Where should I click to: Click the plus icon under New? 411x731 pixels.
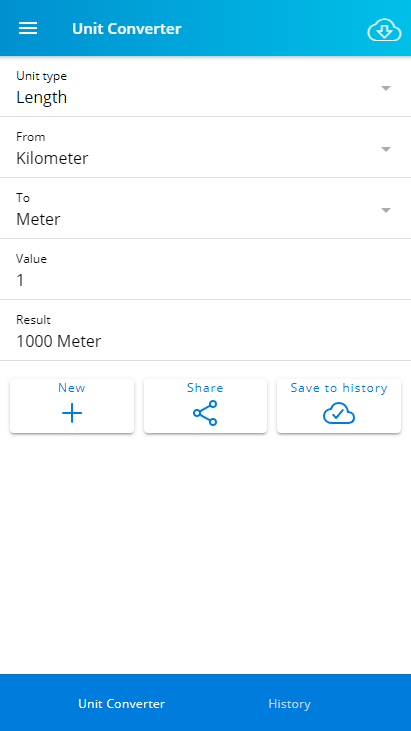(x=72, y=414)
